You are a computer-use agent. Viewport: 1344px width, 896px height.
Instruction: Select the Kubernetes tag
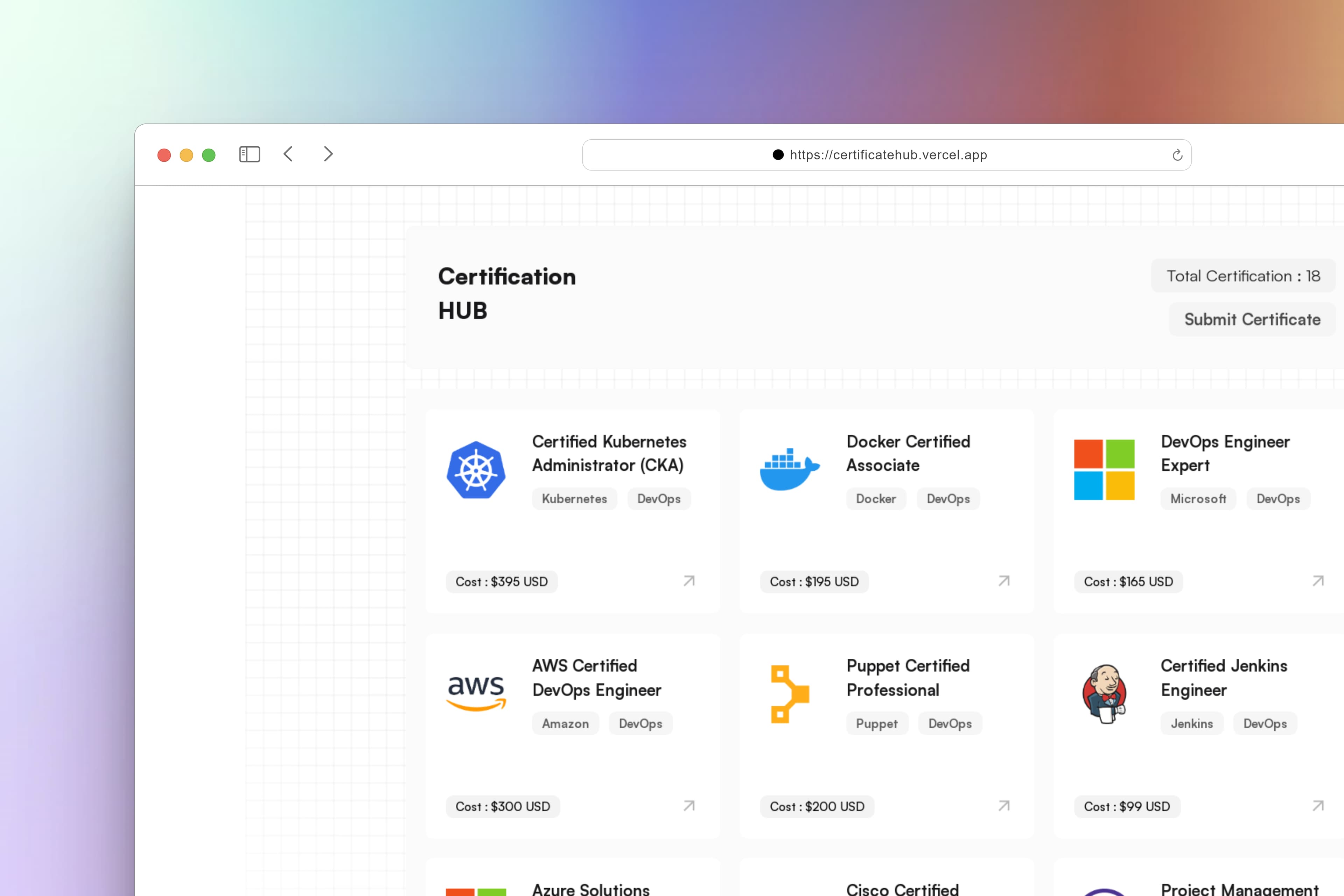tap(574, 499)
